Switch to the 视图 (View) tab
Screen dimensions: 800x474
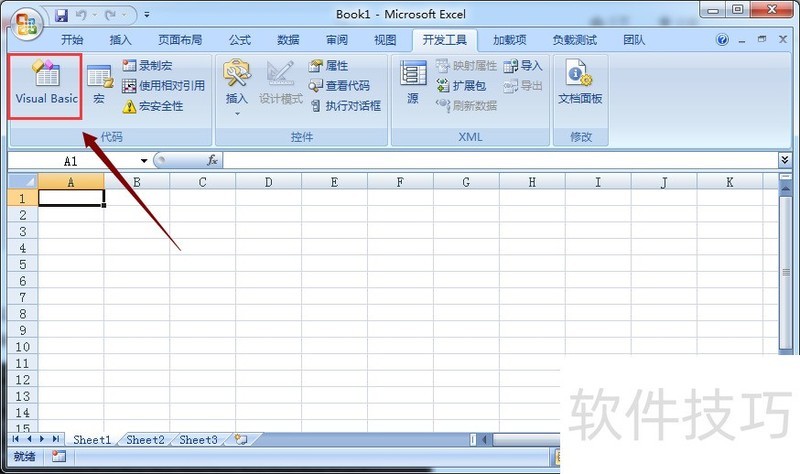tap(385, 40)
